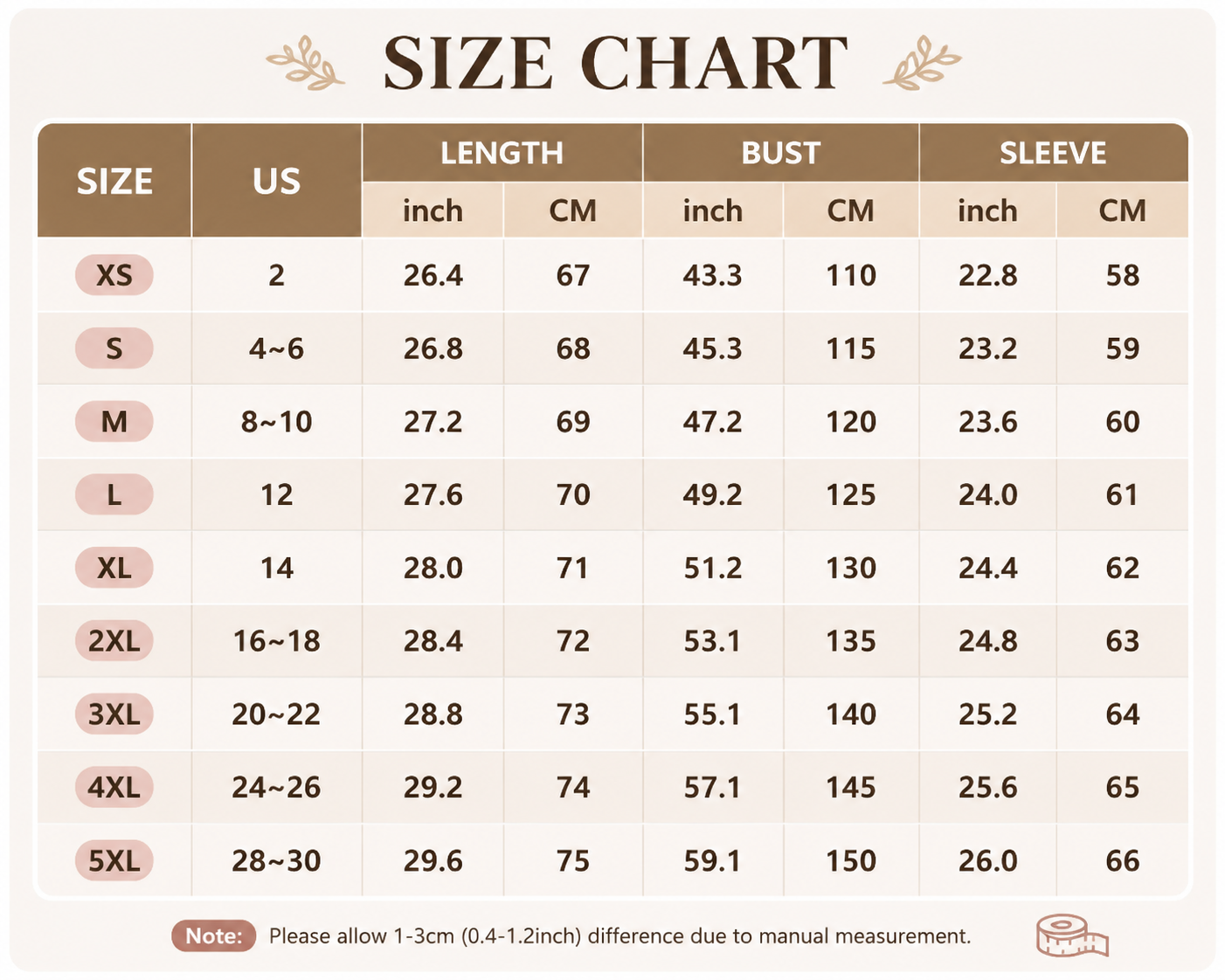Click the Note label badge
The height and width of the screenshot is (980, 1225).
(x=214, y=936)
